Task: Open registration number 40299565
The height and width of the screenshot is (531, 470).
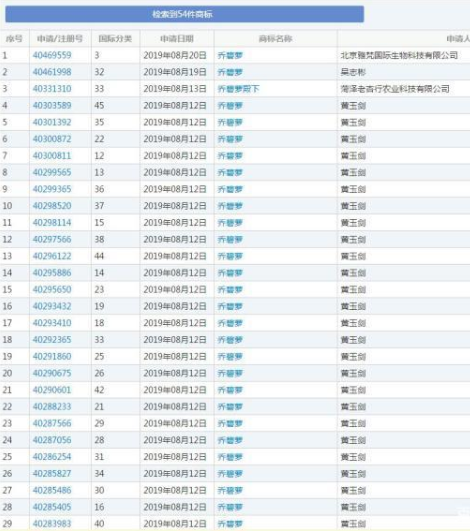Action: pos(52,172)
